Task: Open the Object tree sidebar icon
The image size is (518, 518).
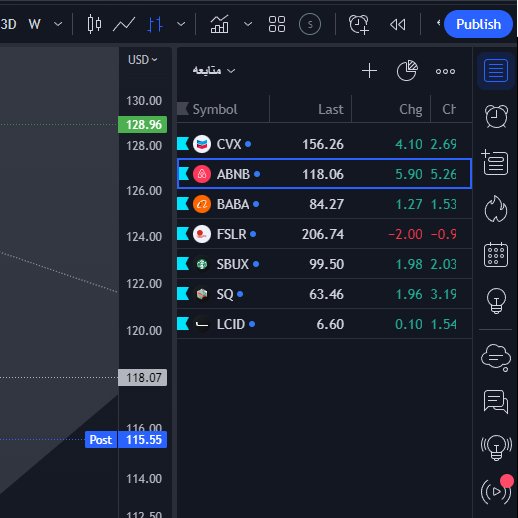Action: pos(495,162)
